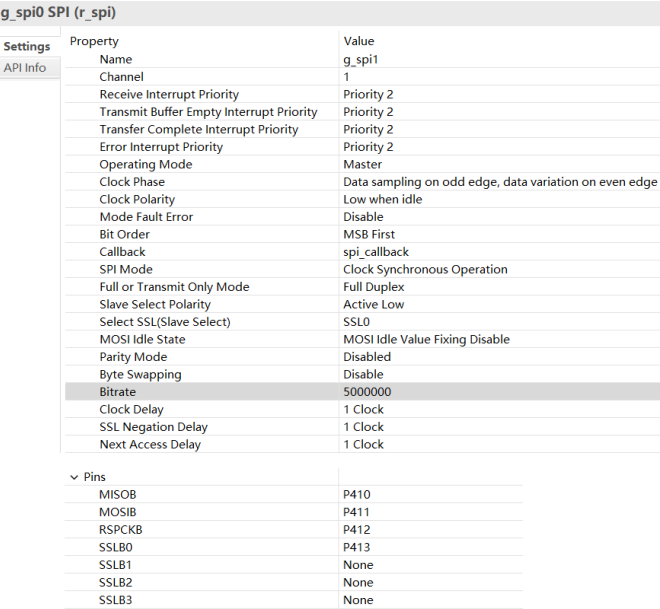Click Full or Transmit Only Mode label
Image resolution: width=660 pixels, height=609 pixels.
(174, 287)
